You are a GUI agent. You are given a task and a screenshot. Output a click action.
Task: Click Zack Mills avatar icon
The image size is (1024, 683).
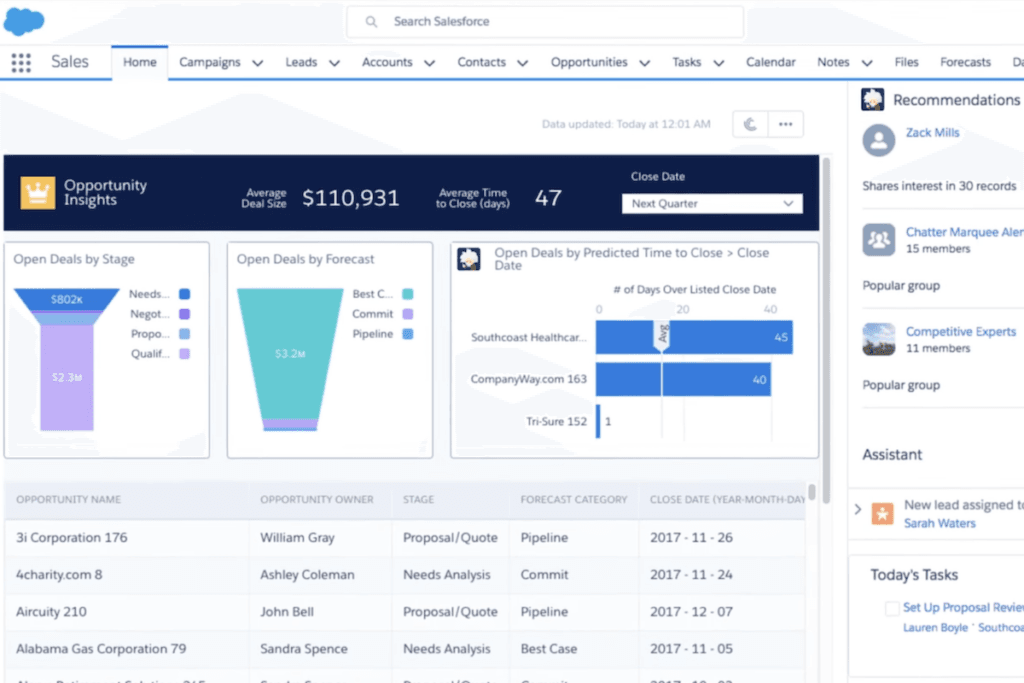coord(878,140)
